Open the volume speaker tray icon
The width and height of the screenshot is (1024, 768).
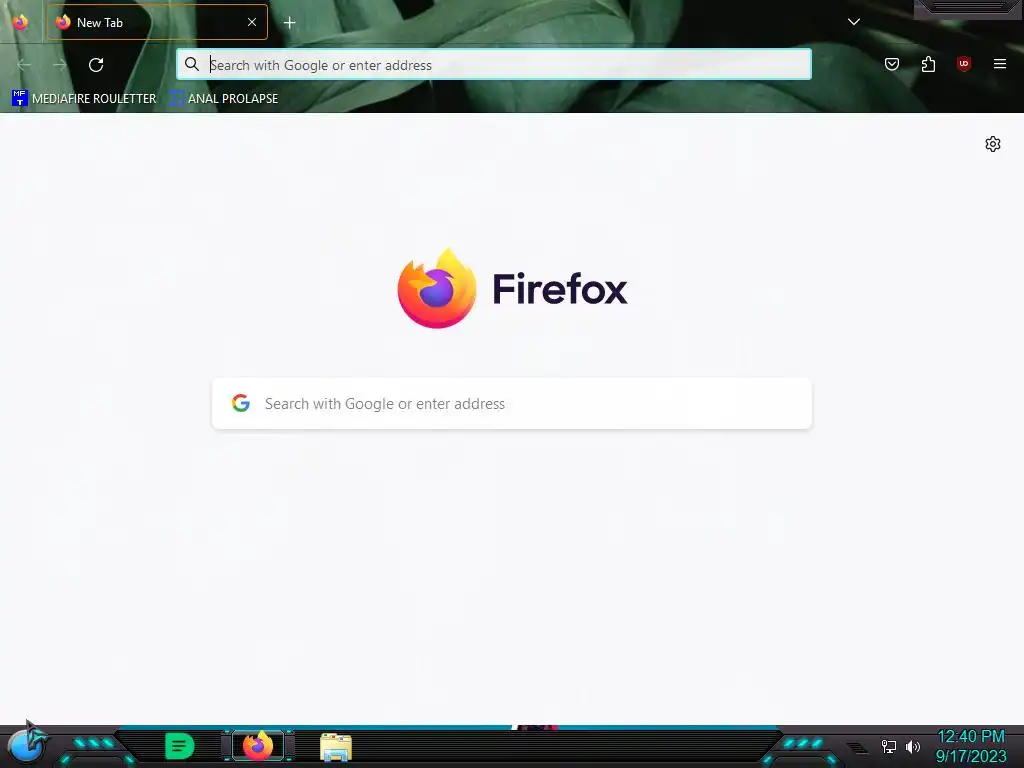(912, 746)
